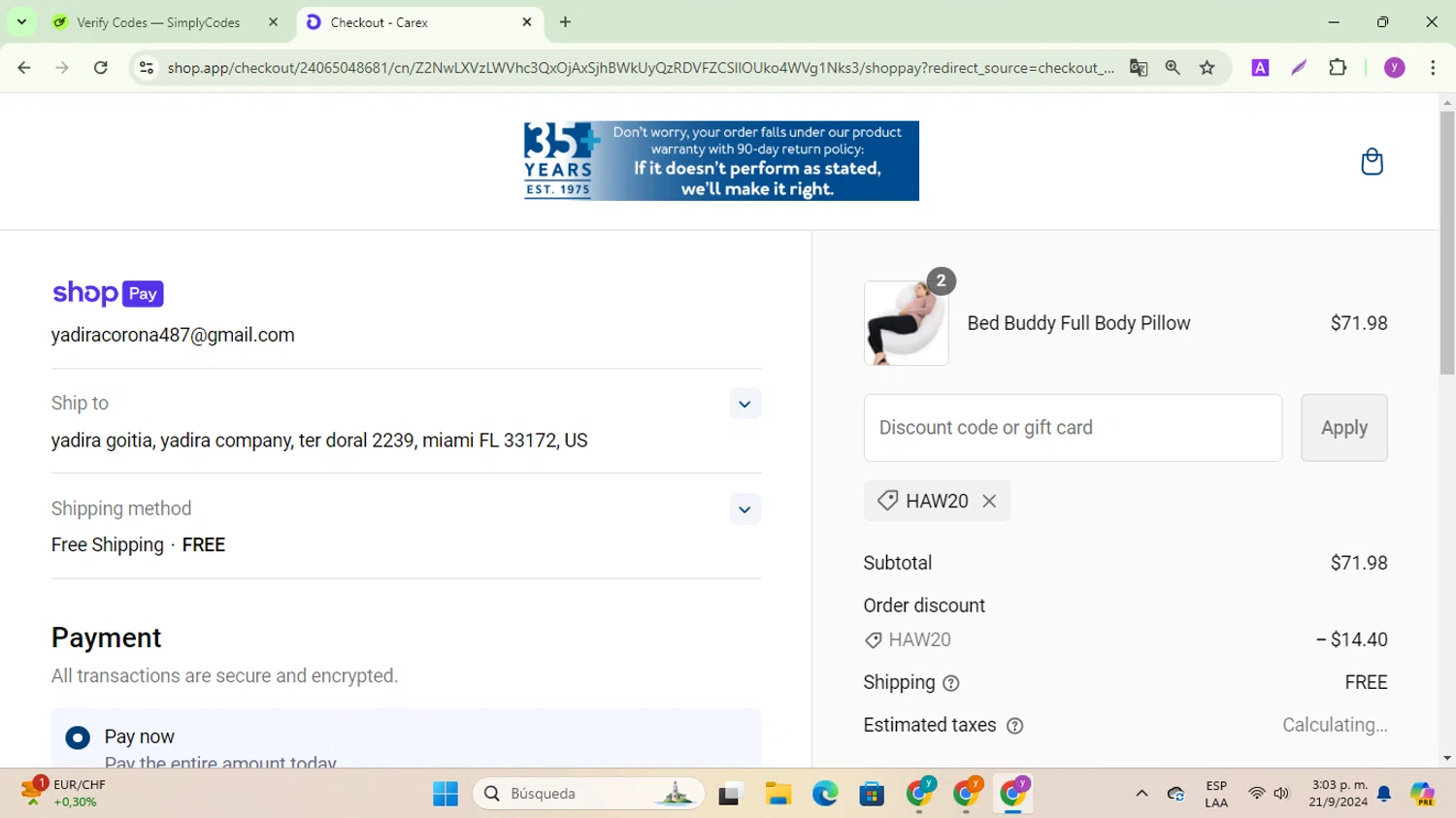Open the notifications bell
1456x818 pixels.
[x=1384, y=794]
